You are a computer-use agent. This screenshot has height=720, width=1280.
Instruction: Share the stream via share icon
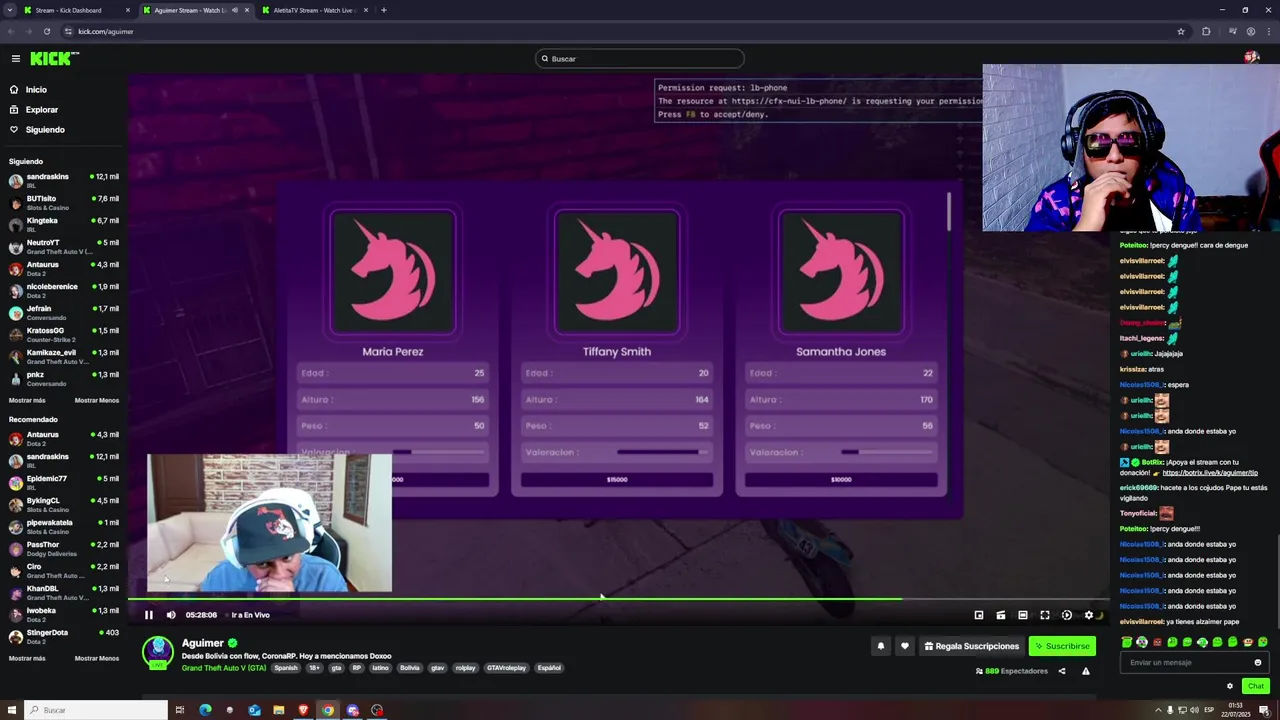click(1062, 671)
